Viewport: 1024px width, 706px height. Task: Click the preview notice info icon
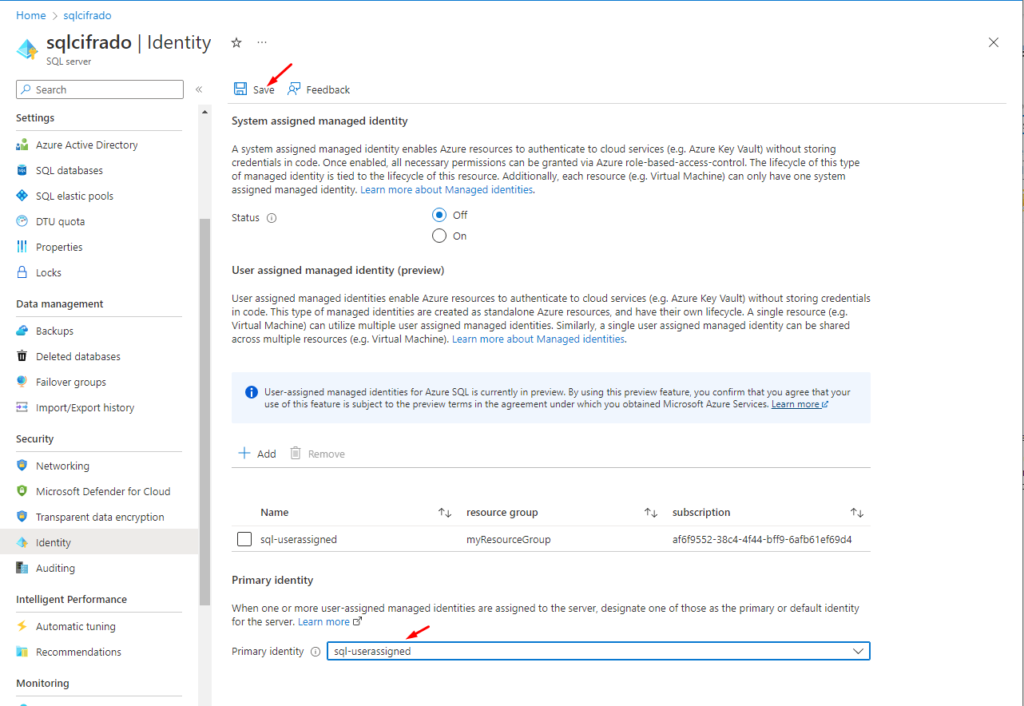coord(251,392)
